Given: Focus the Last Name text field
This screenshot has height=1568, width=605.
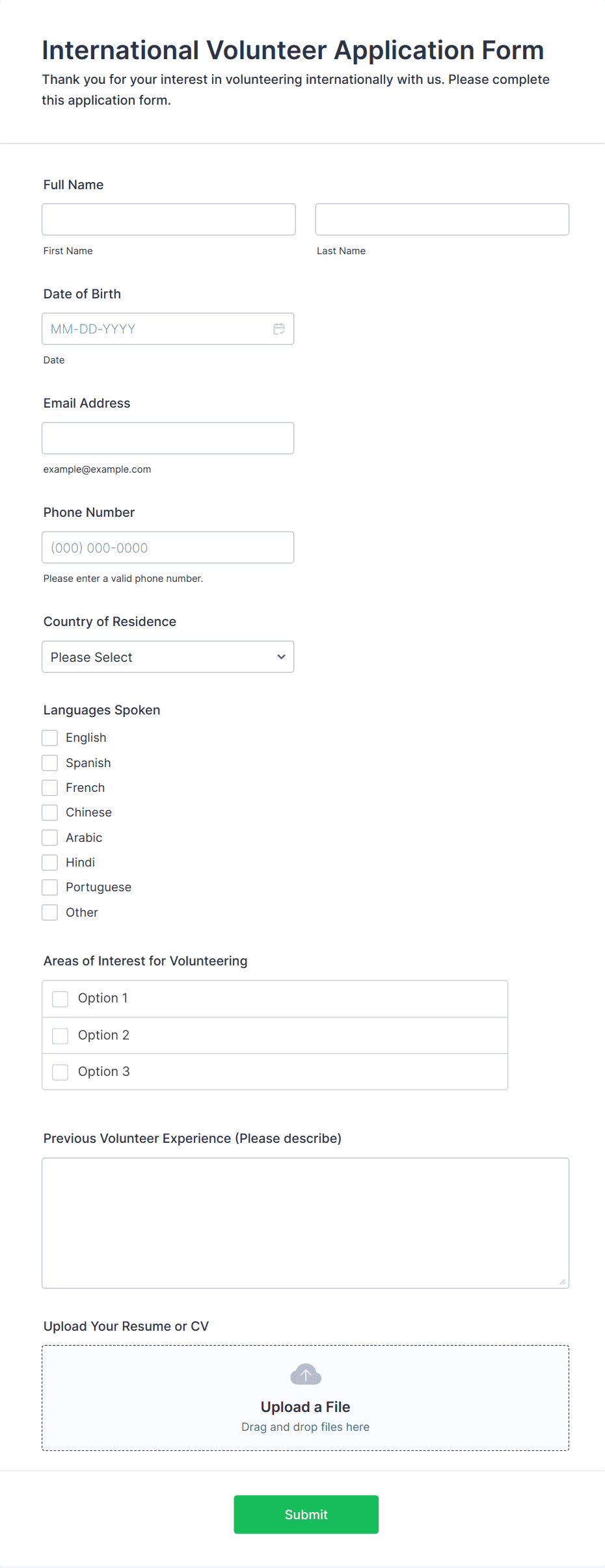Looking at the screenshot, I should (x=442, y=220).
